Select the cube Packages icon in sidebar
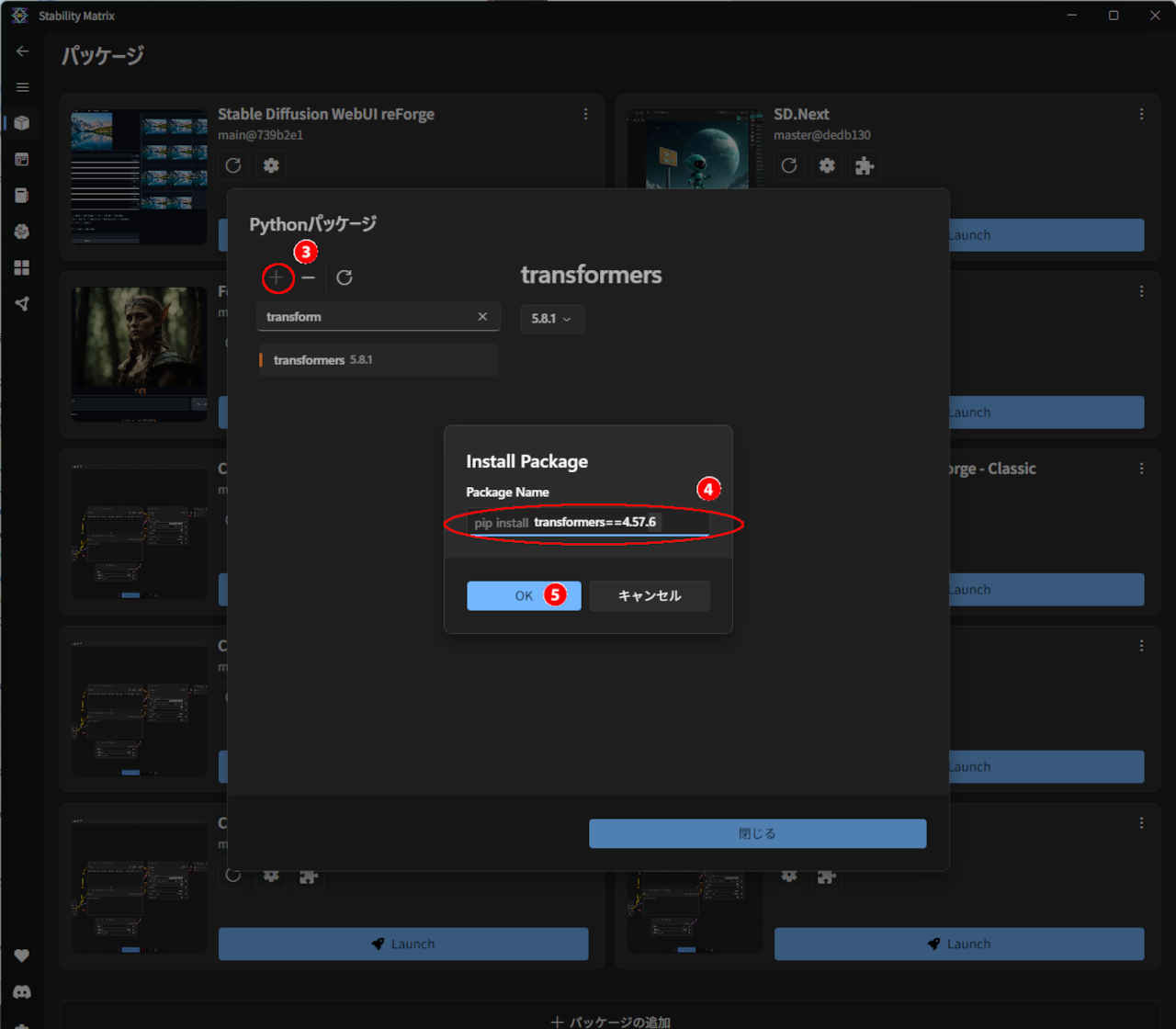This screenshot has width=1176, height=1029. [22, 123]
